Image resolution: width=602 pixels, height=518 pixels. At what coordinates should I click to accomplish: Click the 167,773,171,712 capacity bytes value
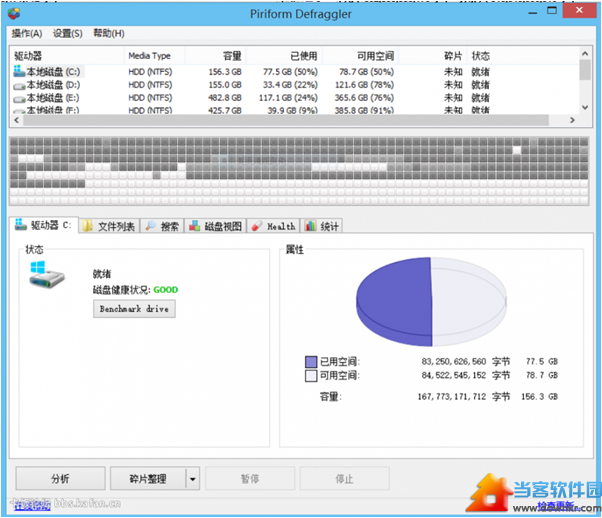[452, 397]
